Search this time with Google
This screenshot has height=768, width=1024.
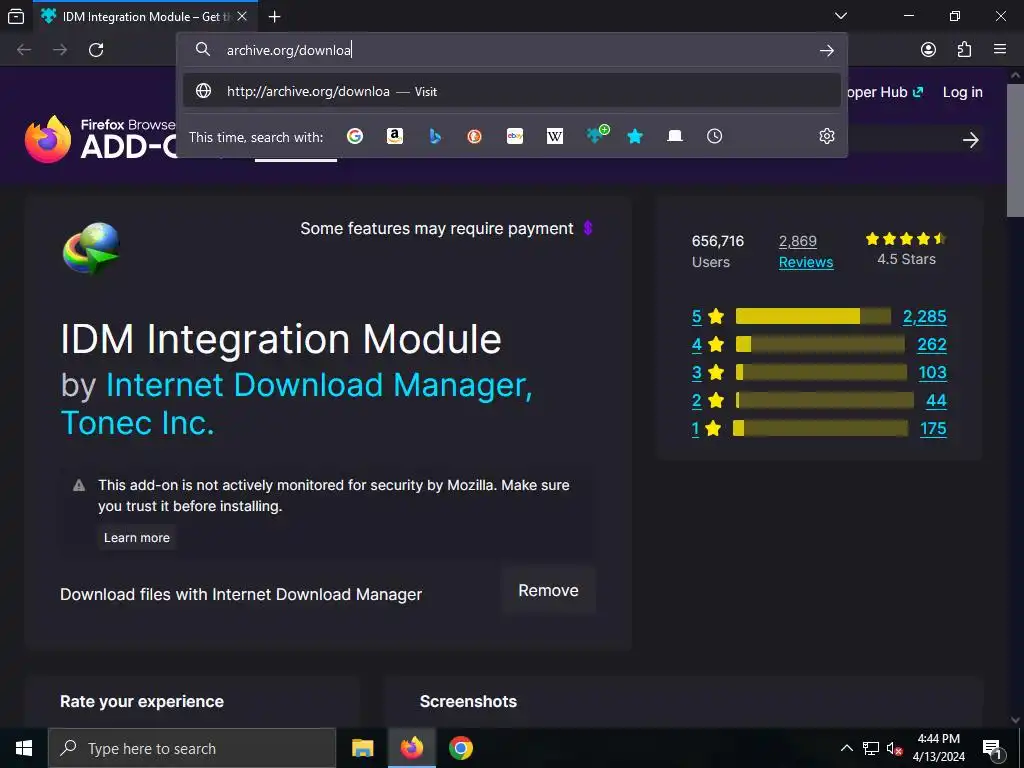point(355,136)
